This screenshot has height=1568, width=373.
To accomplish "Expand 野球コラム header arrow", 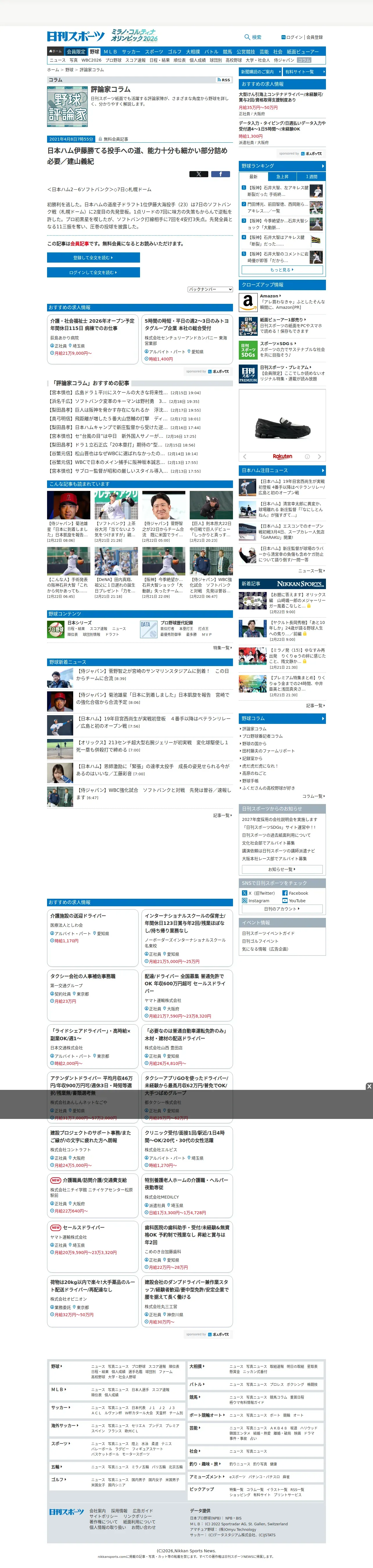I will pyautogui.click(x=322, y=718).
